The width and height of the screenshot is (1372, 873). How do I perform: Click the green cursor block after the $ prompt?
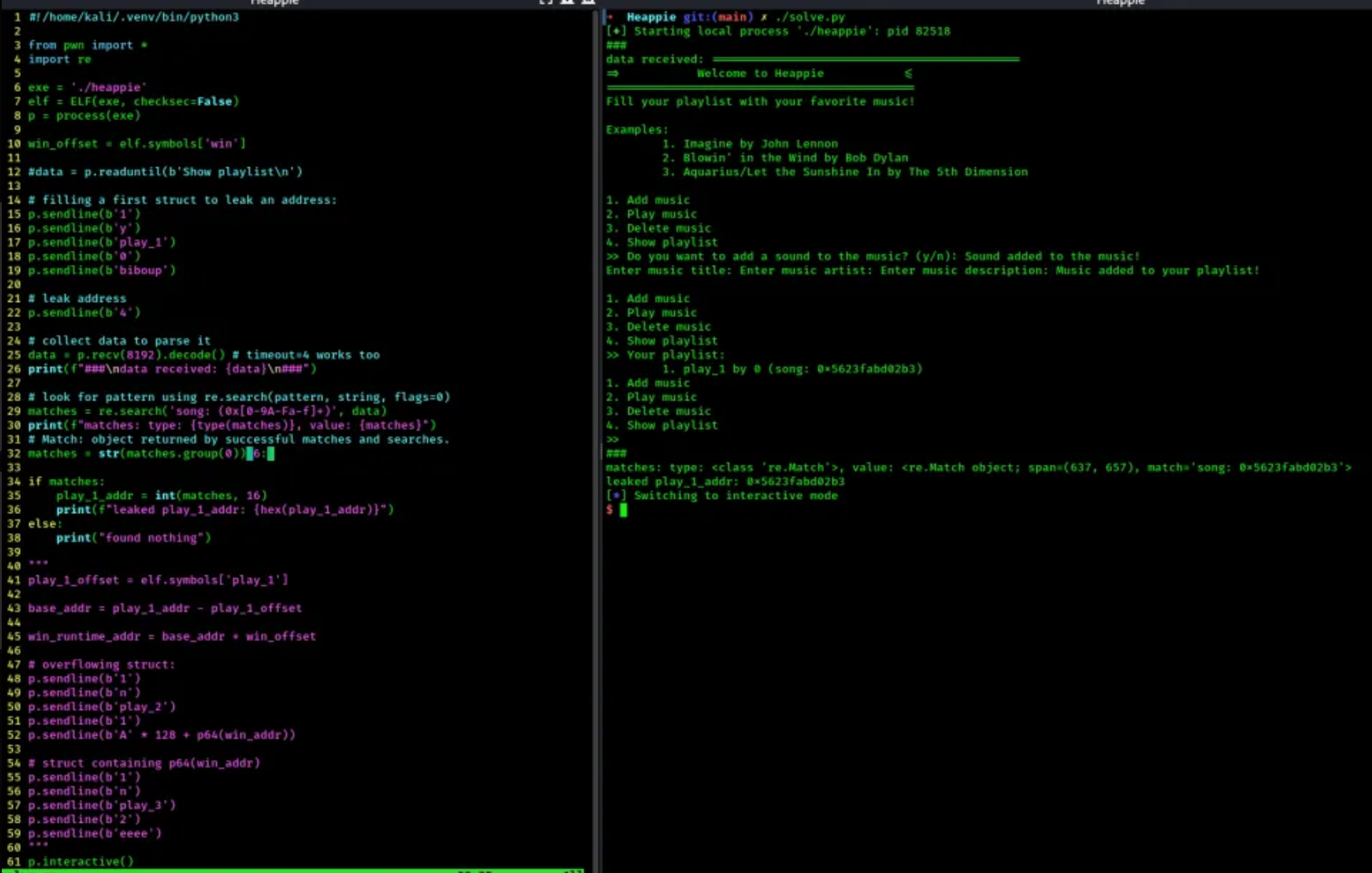[623, 510]
